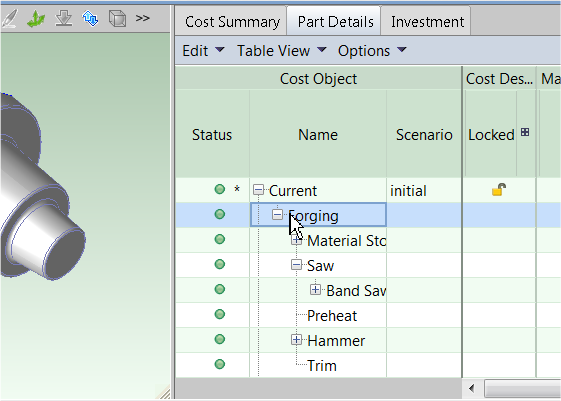Select the Preheat row in tree
Viewport: 561px width, 401px height.
pyautogui.click(x=332, y=316)
